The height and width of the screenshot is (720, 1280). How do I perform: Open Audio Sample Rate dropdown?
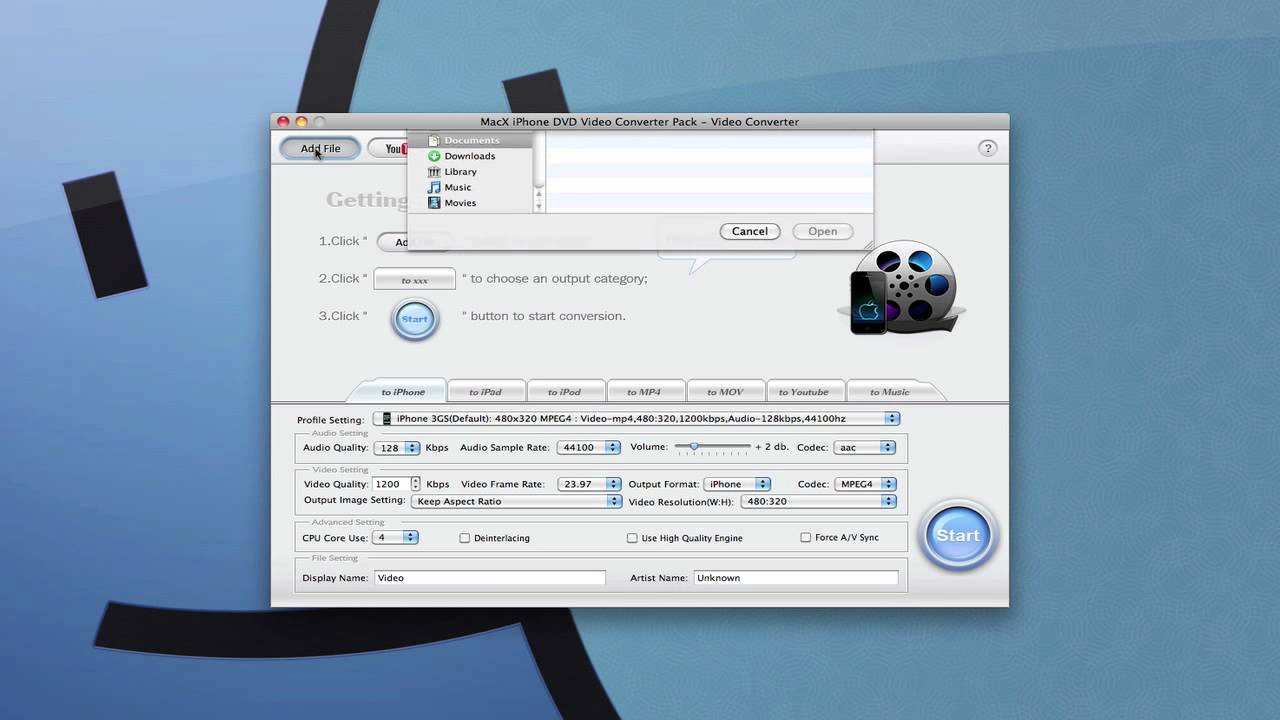click(x=588, y=448)
